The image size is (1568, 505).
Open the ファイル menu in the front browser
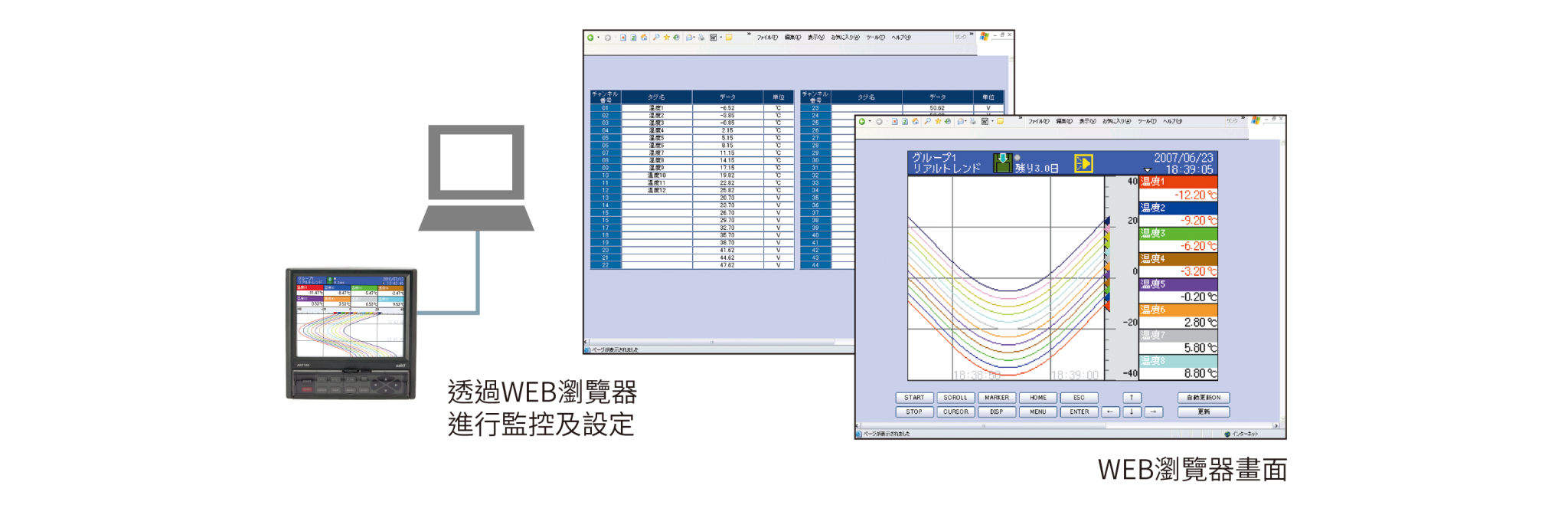tap(1038, 121)
